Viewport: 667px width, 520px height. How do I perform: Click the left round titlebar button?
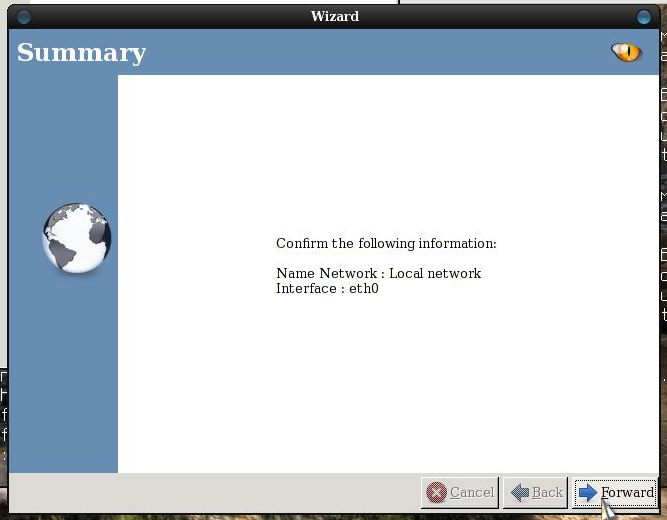[x=23, y=17]
